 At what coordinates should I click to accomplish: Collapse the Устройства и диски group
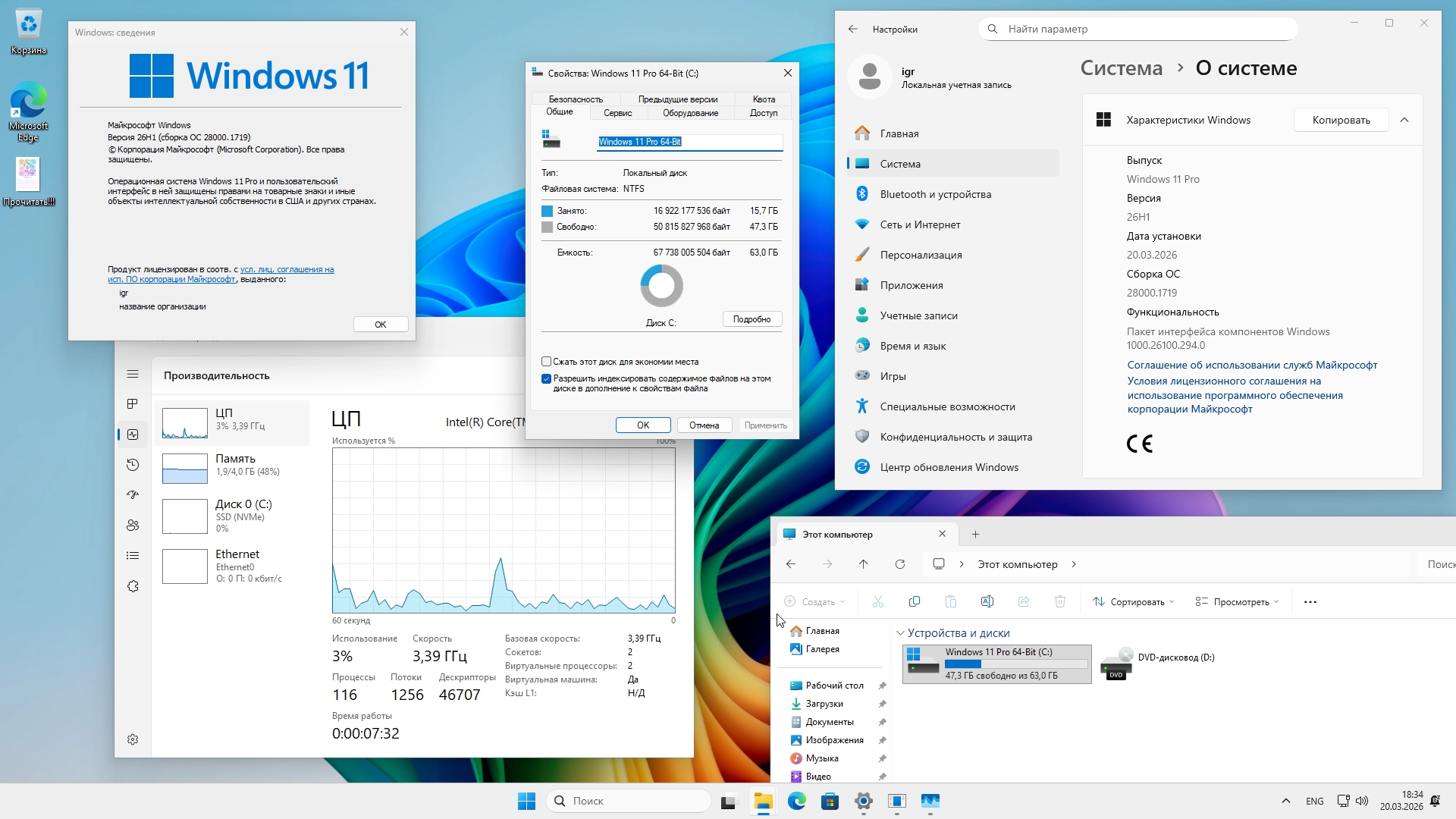pos(900,633)
